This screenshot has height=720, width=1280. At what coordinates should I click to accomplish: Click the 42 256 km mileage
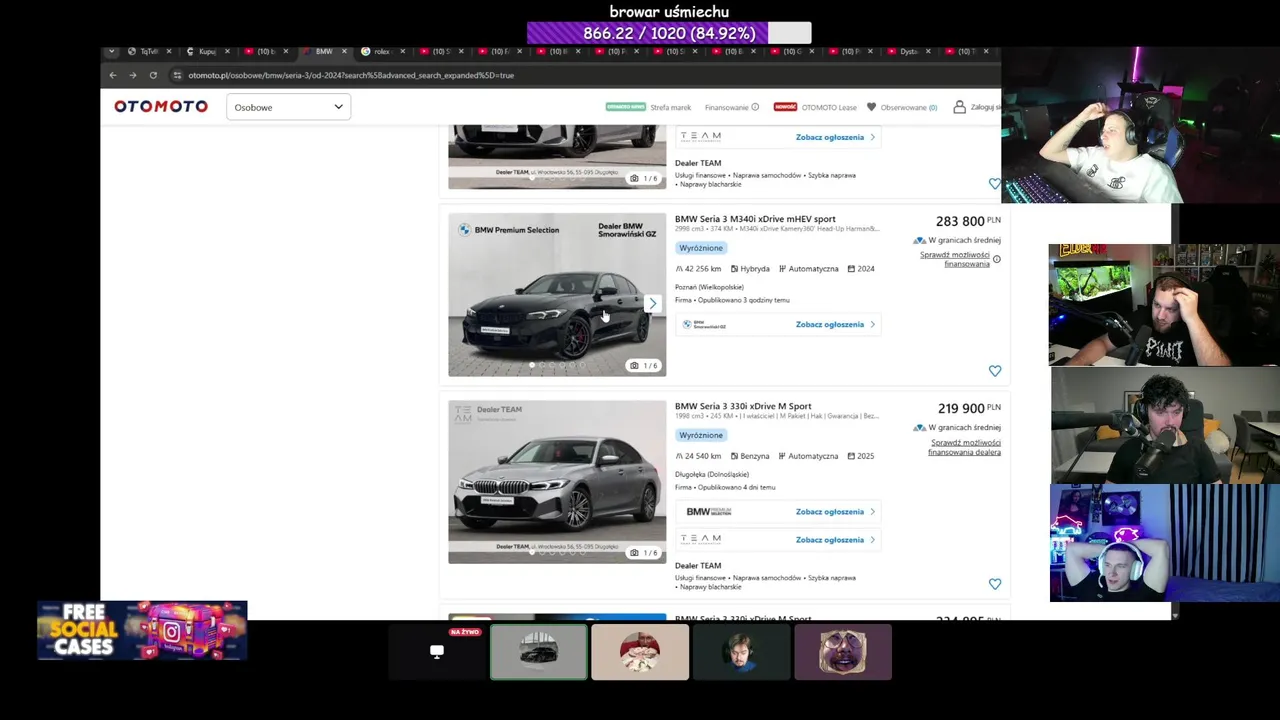point(703,269)
